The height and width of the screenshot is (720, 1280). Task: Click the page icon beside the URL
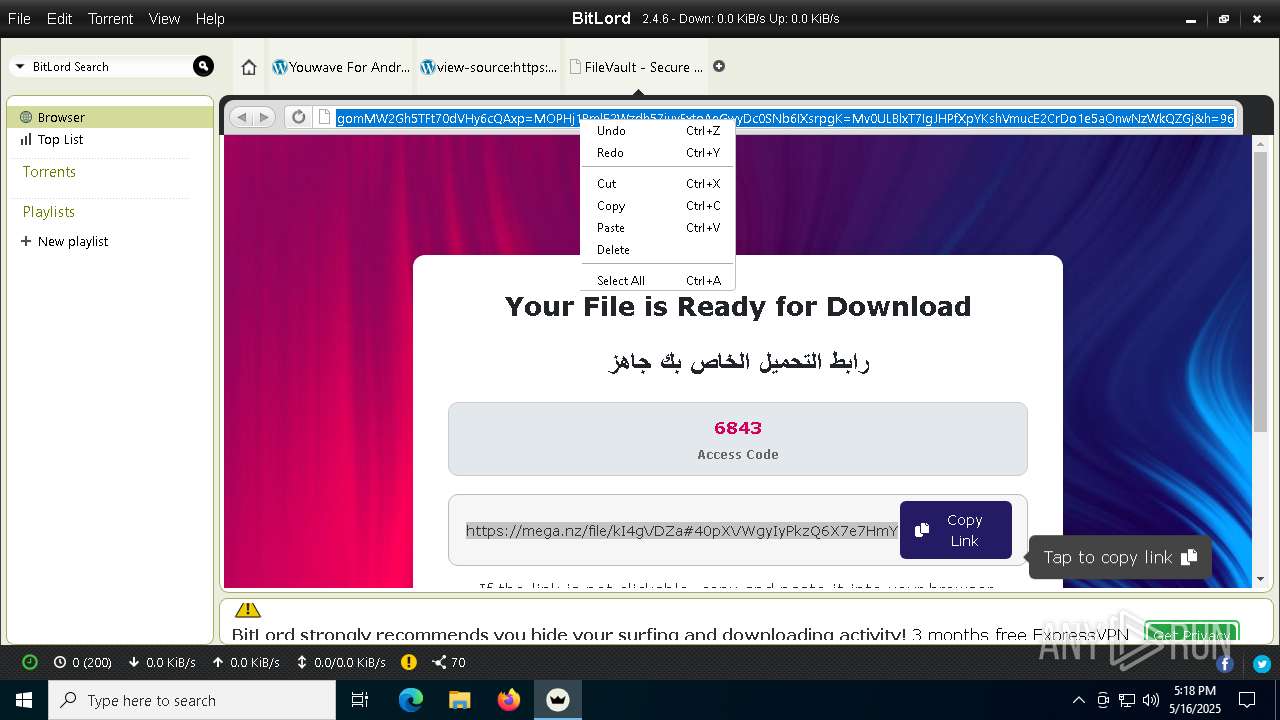[x=324, y=117]
